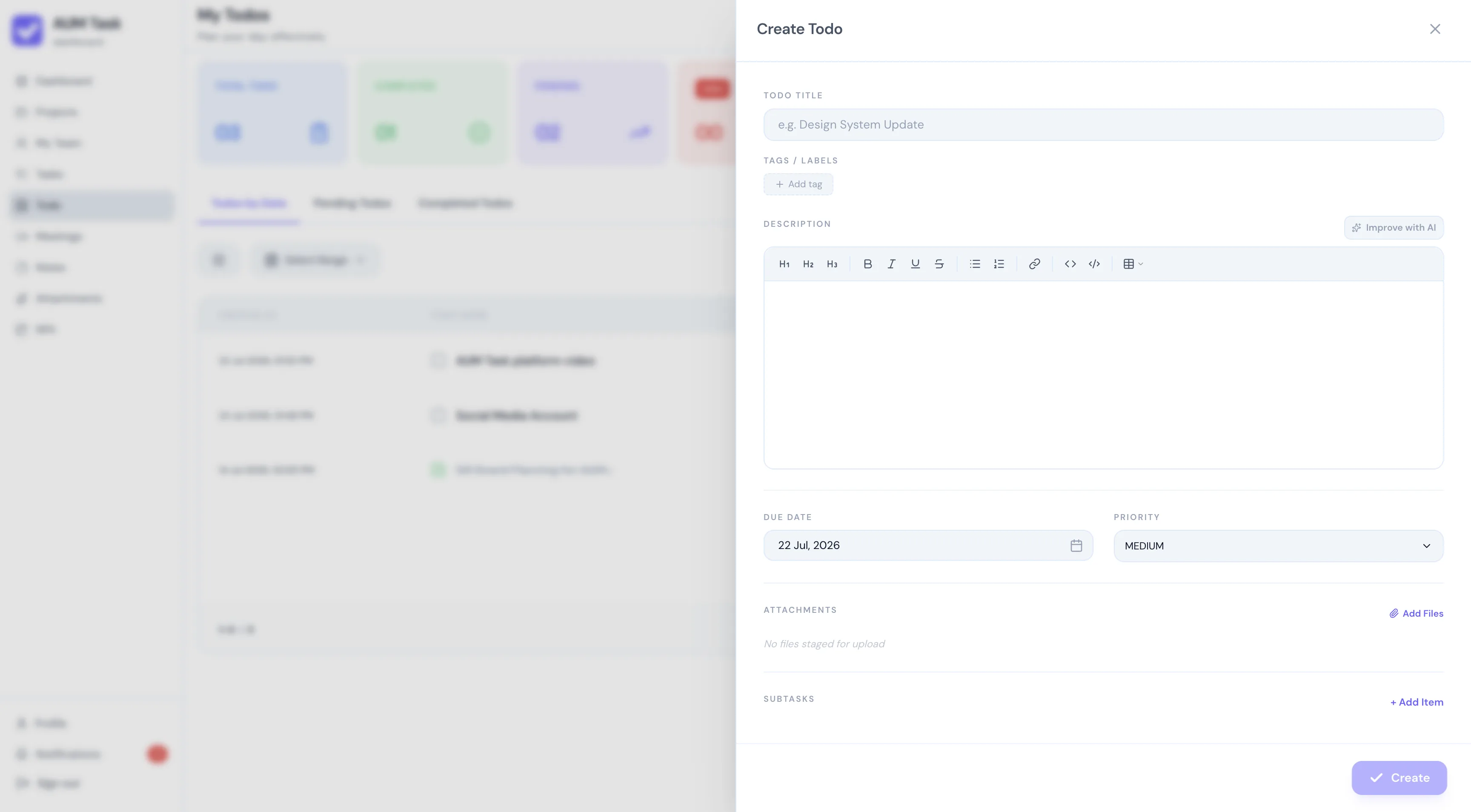This screenshot has width=1471, height=812.
Task: Click the Todo Title input field
Action: coord(1103,125)
